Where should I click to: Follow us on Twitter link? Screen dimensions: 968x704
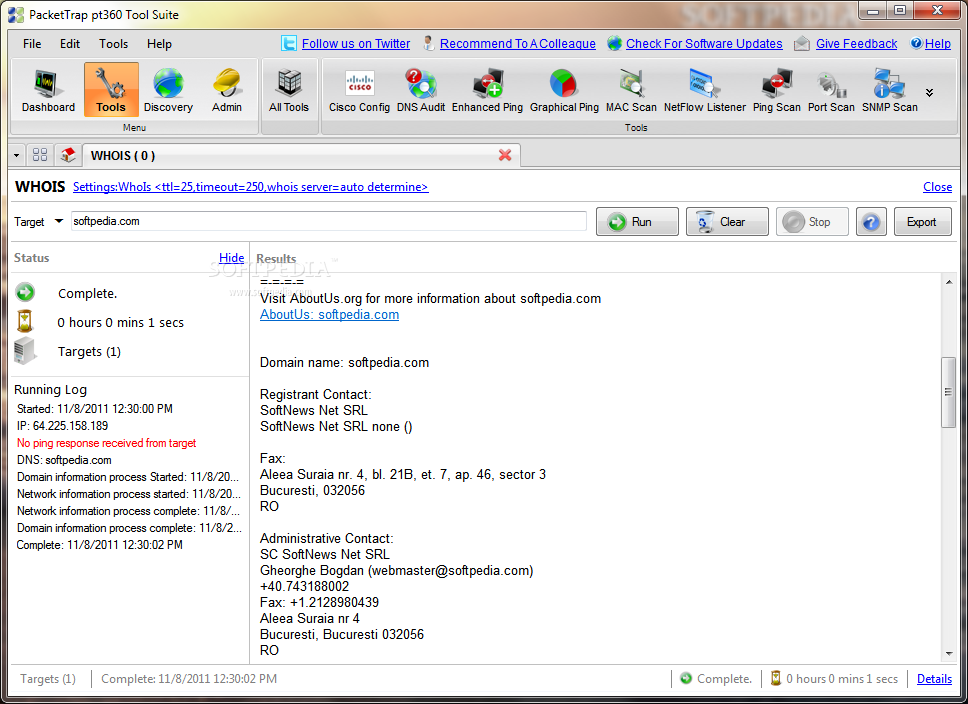[356, 44]
